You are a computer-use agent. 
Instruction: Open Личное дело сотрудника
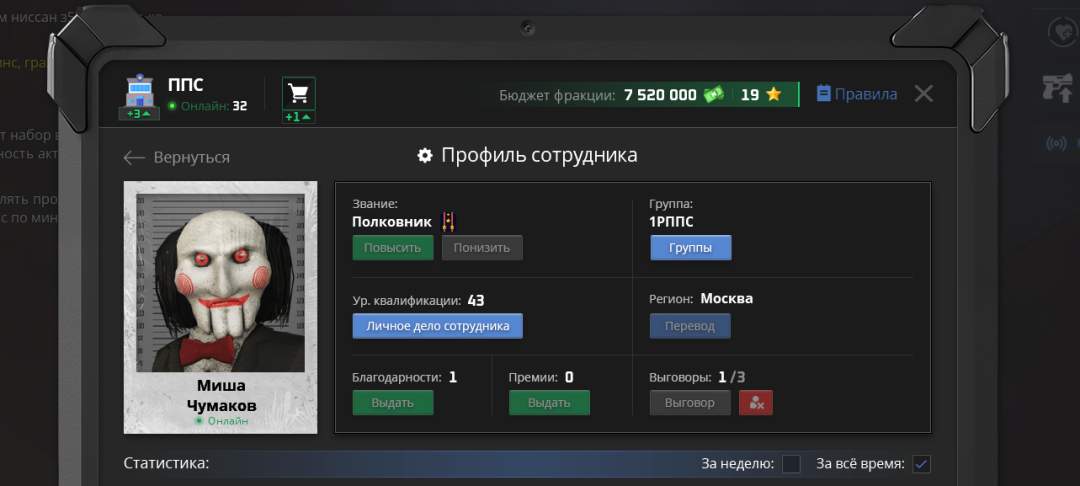[437, 326]
